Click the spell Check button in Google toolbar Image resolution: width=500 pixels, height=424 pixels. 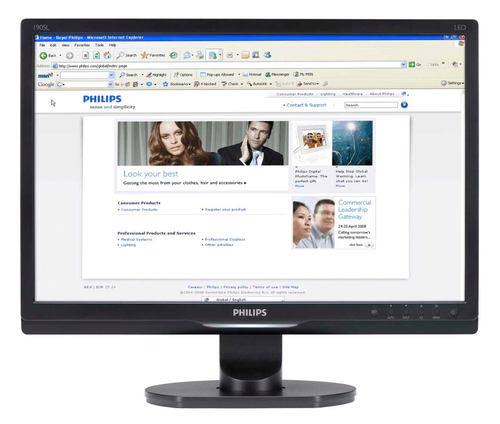pos(230,84)
